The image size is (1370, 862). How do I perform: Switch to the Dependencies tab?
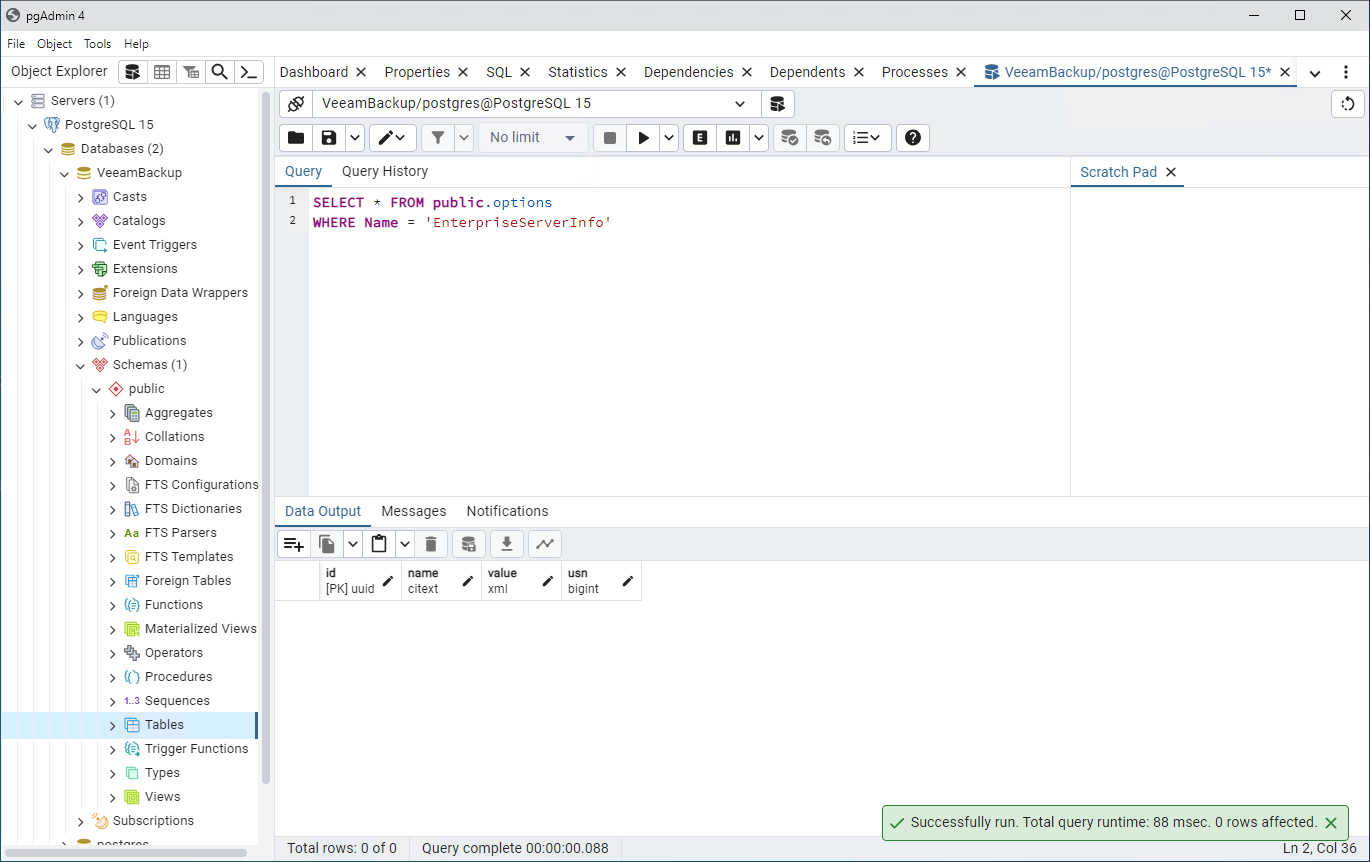(x=689, y=72)
